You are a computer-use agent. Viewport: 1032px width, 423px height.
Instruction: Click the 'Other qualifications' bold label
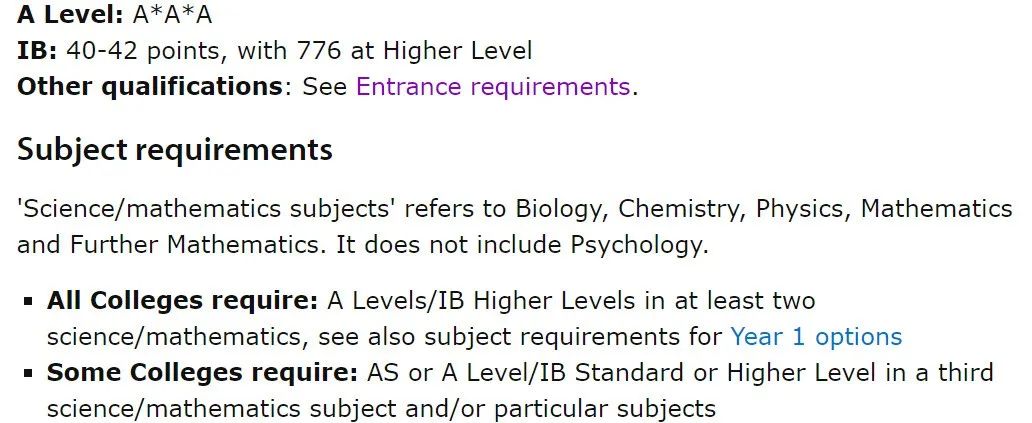coord(149,87)
